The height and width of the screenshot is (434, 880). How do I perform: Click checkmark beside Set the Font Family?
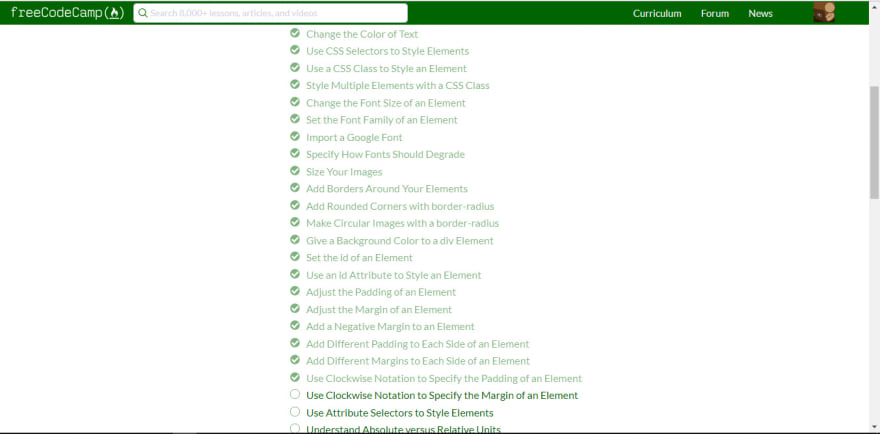coord(295,118)
